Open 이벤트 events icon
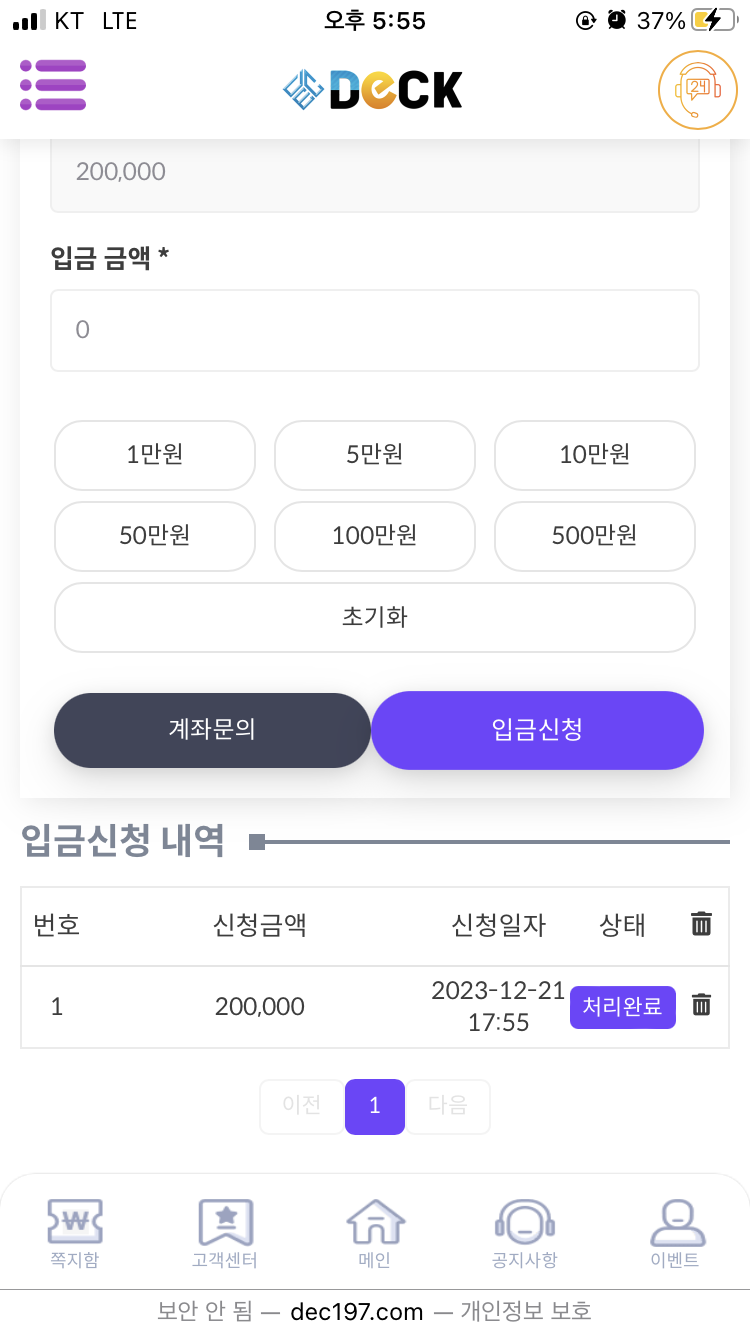This screenshot has width=750, height=1334. (x=674, y=1233)
